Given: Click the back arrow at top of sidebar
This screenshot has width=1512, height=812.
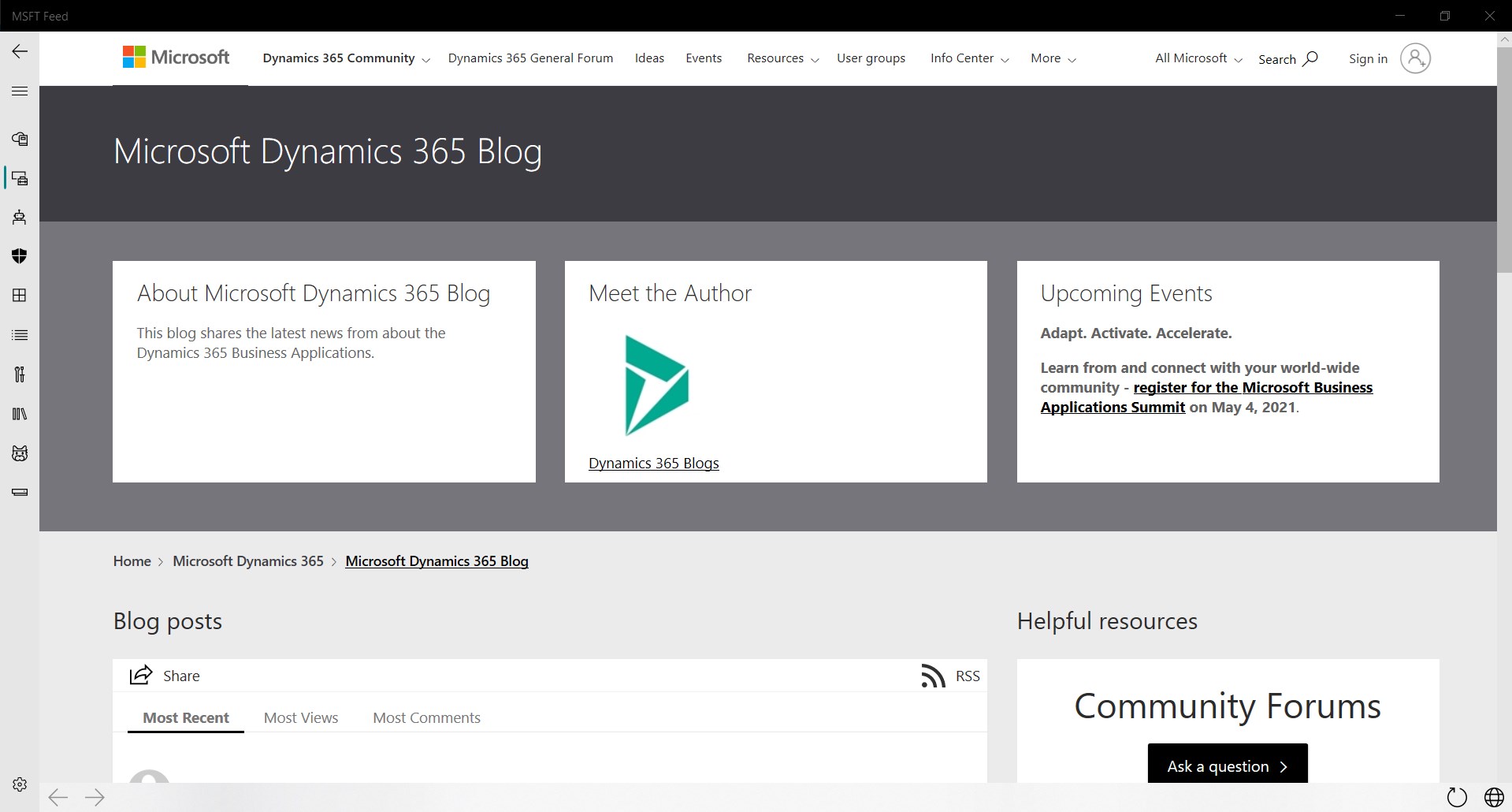Looking at the screenshot, I should point(20,51).
